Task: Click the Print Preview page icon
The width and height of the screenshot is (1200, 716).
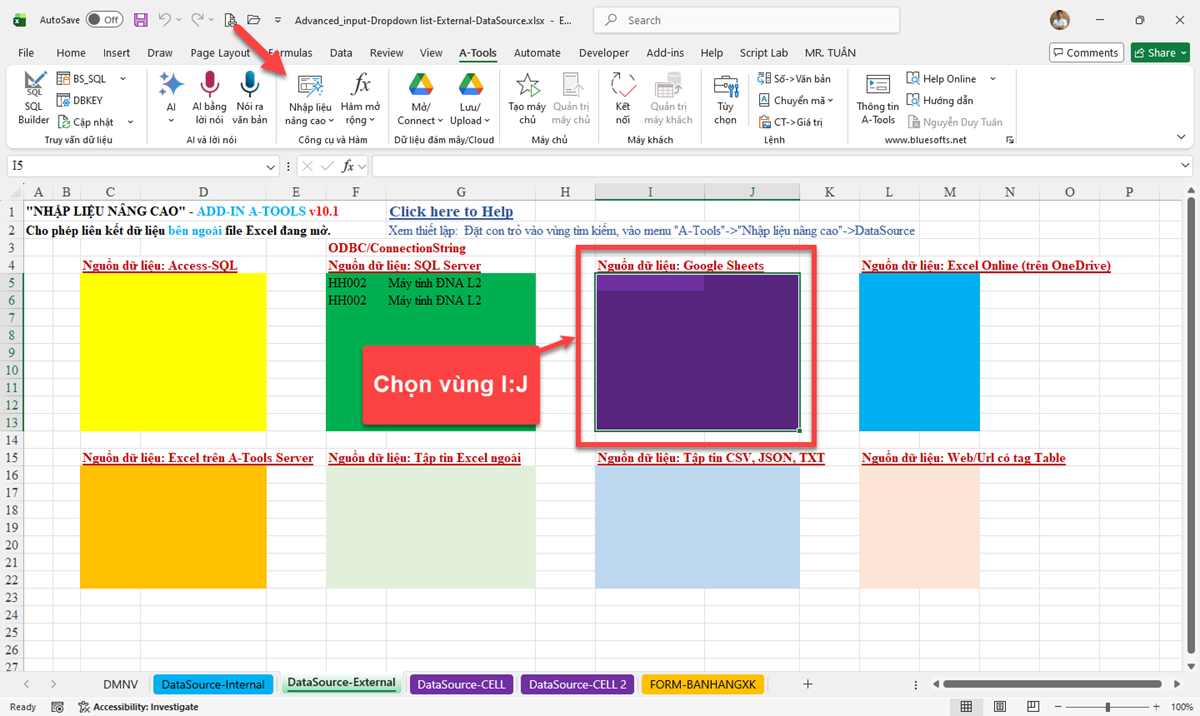Action: click(x=231, y=19)
